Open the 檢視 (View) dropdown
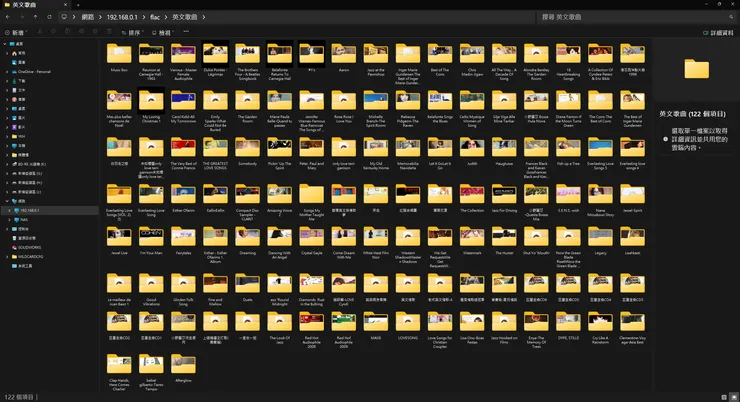The width and height of the screenshot is (740, 402). (163, 33)
